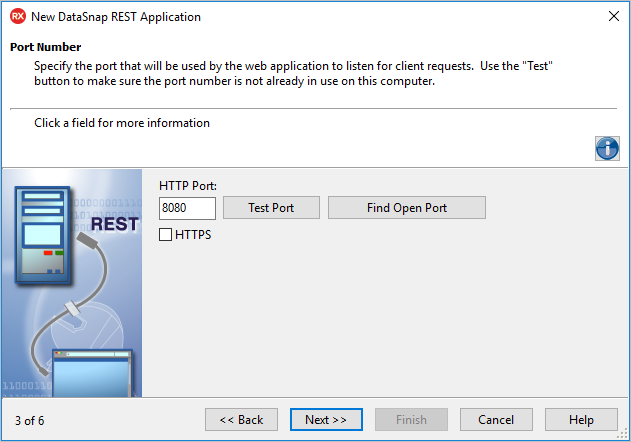Enable the HTTPS checkbox
The image size is (631, 442).
(x=165, y=235)
